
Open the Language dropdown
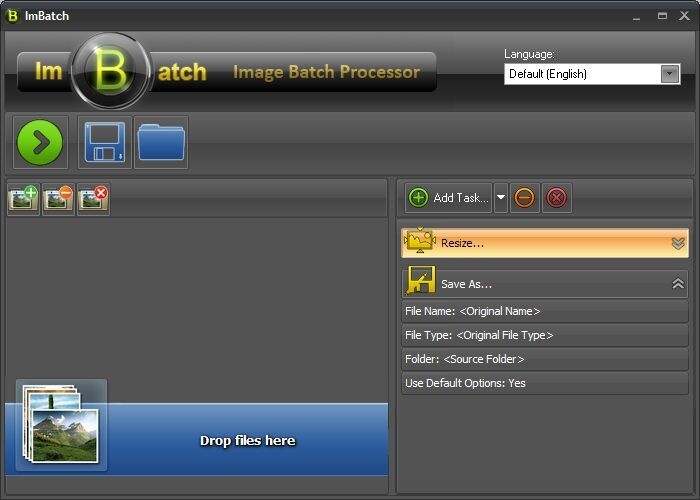click(x=593, y=74)
